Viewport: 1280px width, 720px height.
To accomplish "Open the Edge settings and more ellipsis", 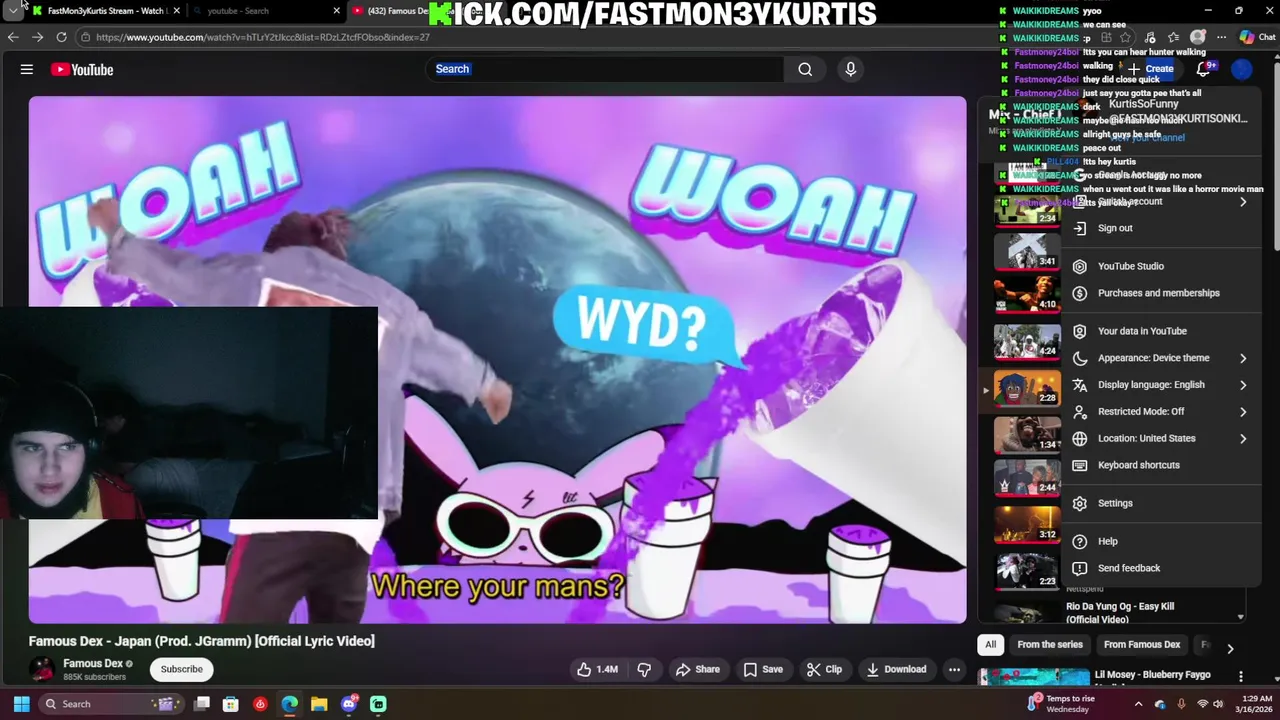I will (1221, 37).
